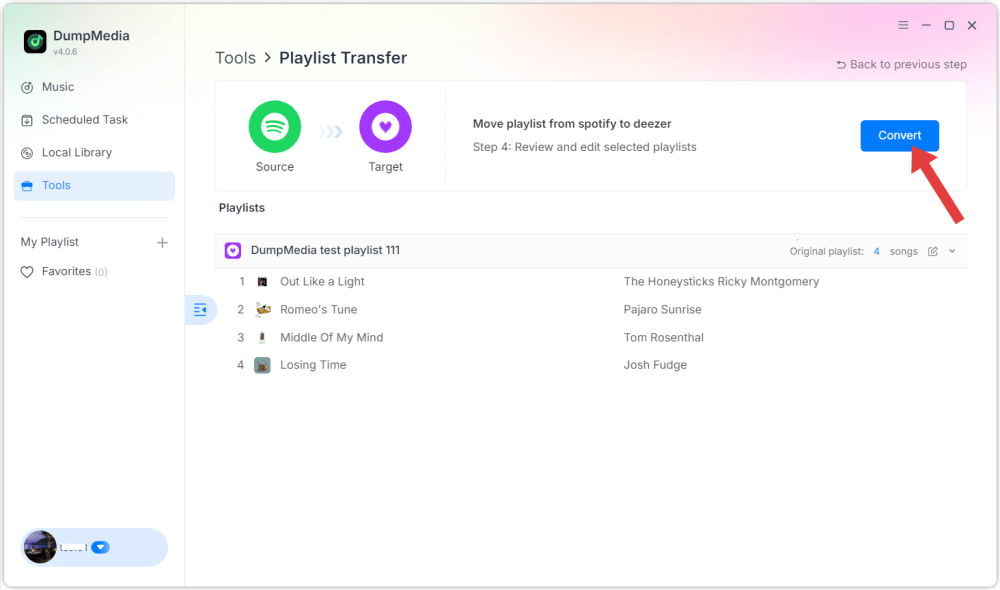Viewport: 1000px width, 590px height.
Task: Click the user profile avatar thumbnail
Action: click(40, 547)
